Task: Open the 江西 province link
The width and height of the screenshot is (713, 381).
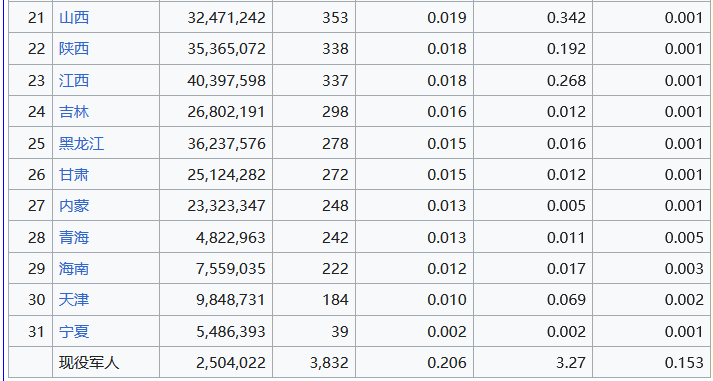Action: click(74, 80)
